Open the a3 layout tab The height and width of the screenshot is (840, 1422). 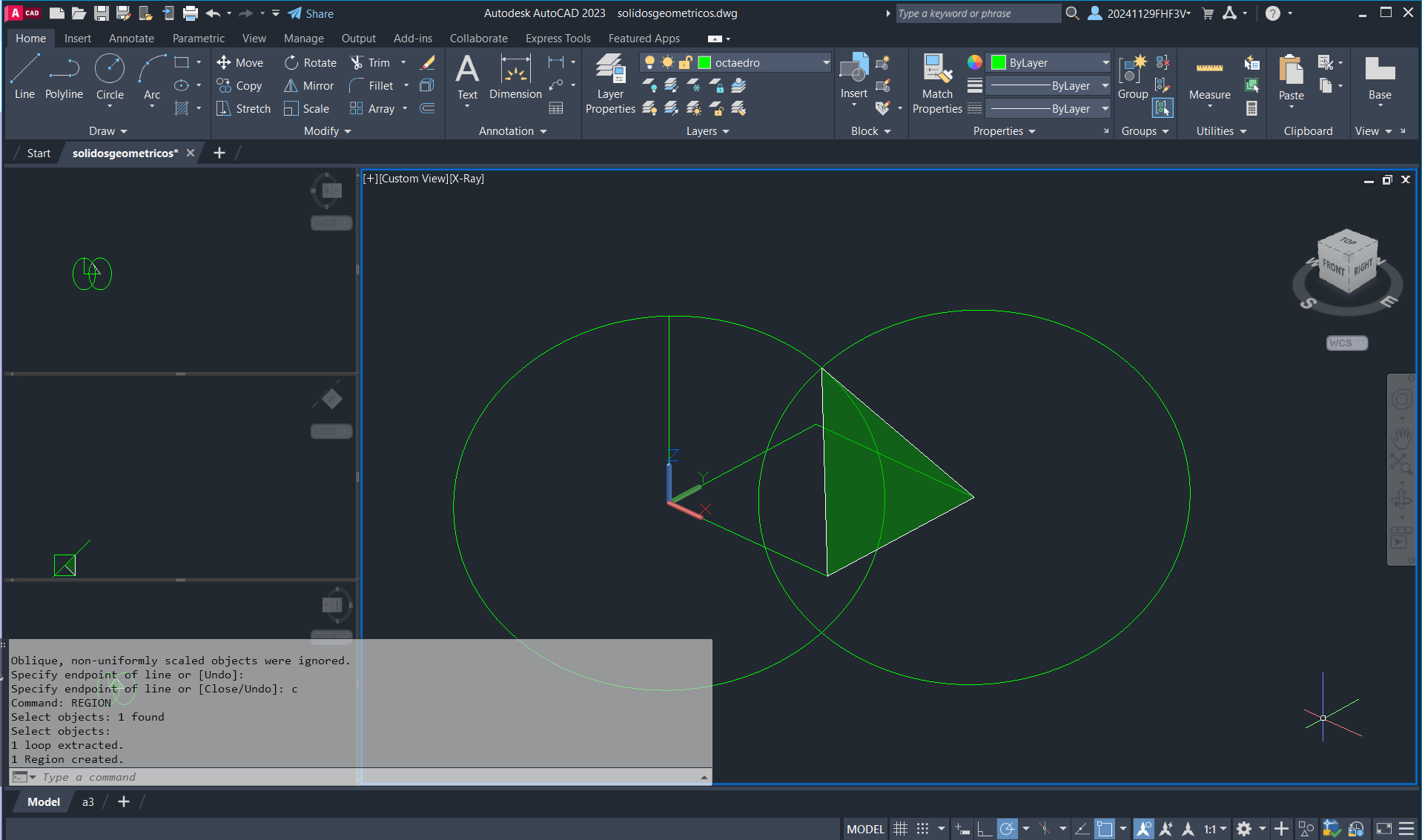click(88, 802)
